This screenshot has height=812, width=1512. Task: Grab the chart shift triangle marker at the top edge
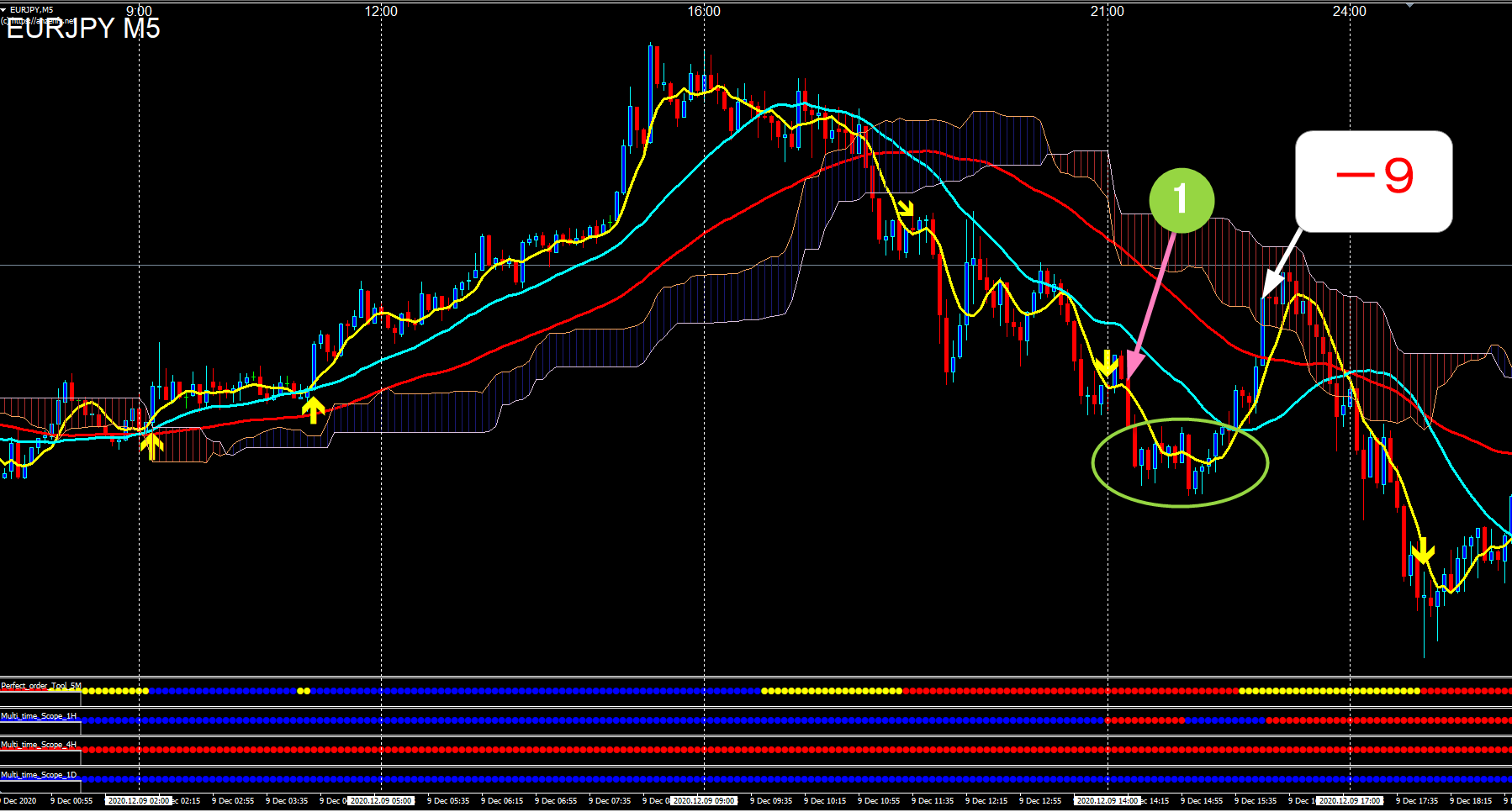(1410, 4)
